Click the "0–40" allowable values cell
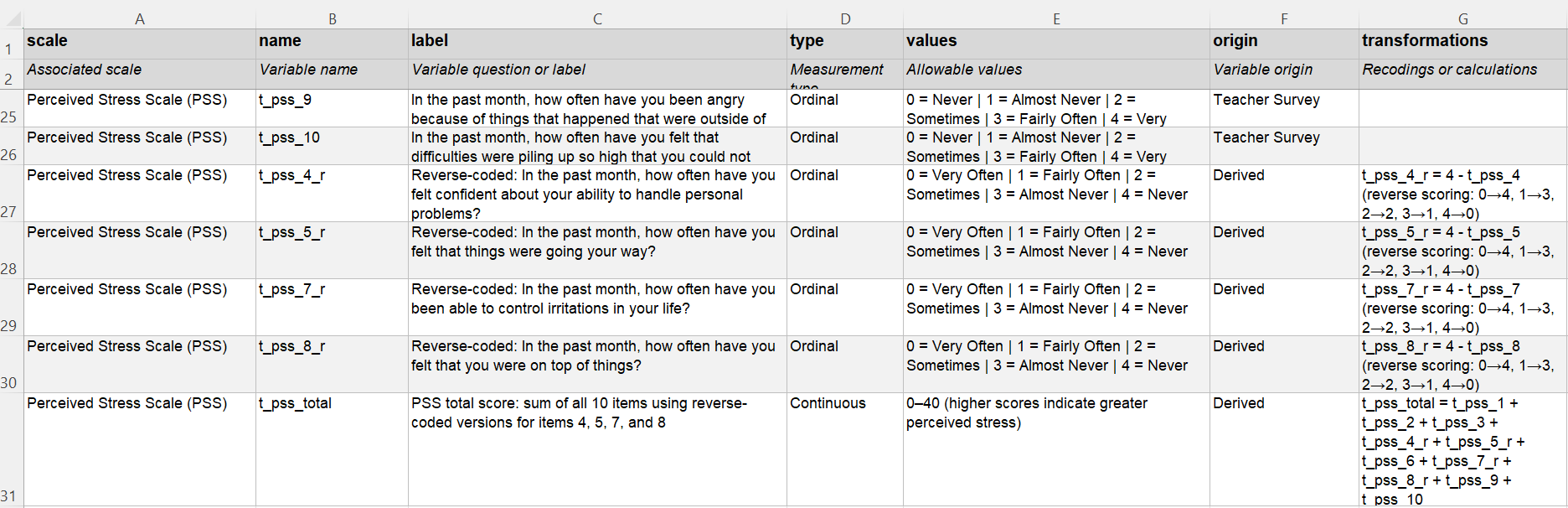This screenshot has height=508, width=1568. click(1056, 448)
